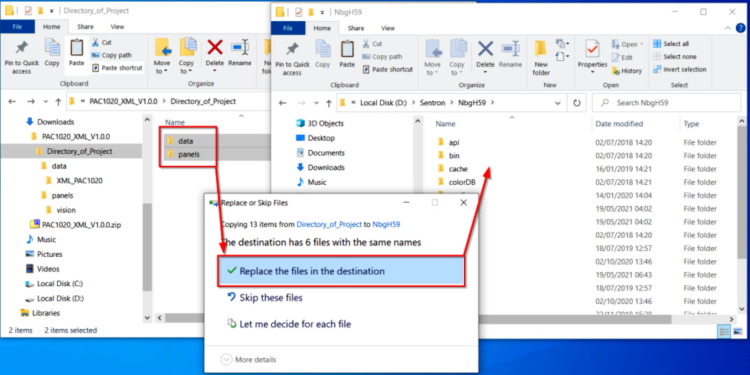The image size is (750, 375).
Task: Select data folder in Directory_of_Project file list
Action: click(180, 141)
